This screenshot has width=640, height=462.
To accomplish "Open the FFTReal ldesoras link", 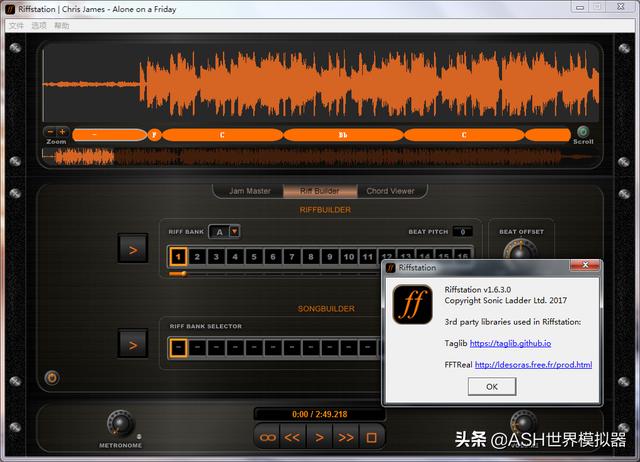I will 533,364.
